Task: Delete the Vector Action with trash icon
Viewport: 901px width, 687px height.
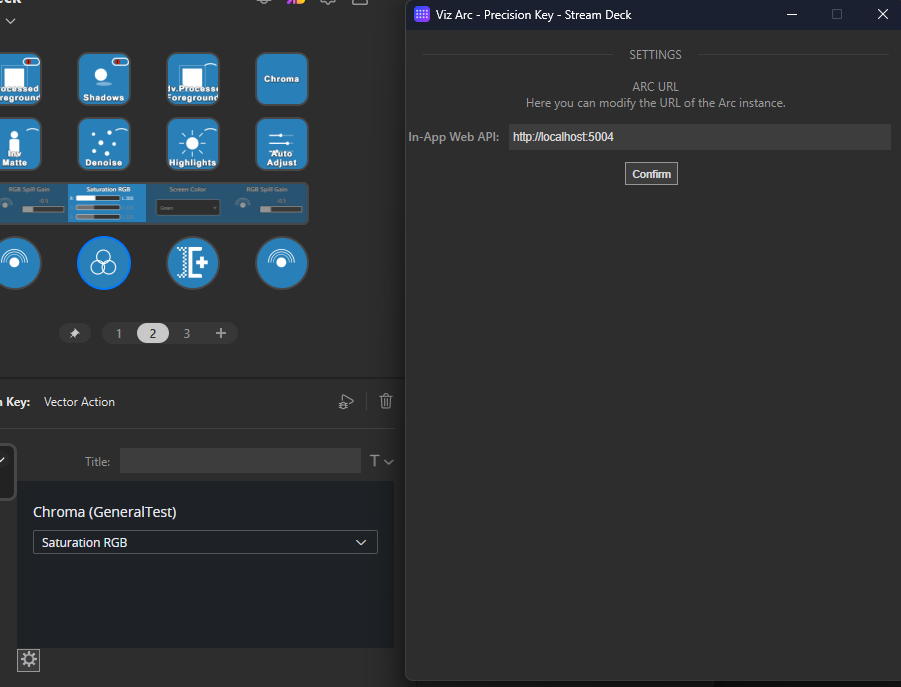Action: (386, 401)
